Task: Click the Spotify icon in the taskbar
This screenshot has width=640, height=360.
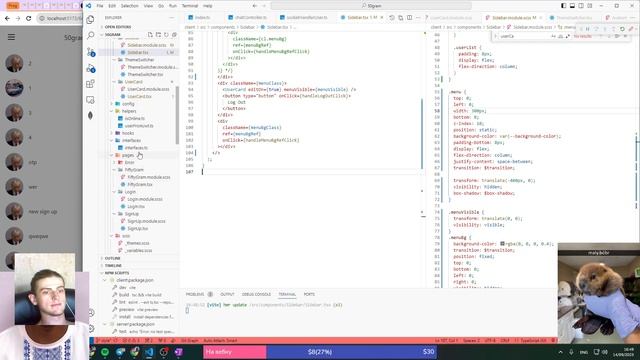Action: click(105, 352)
